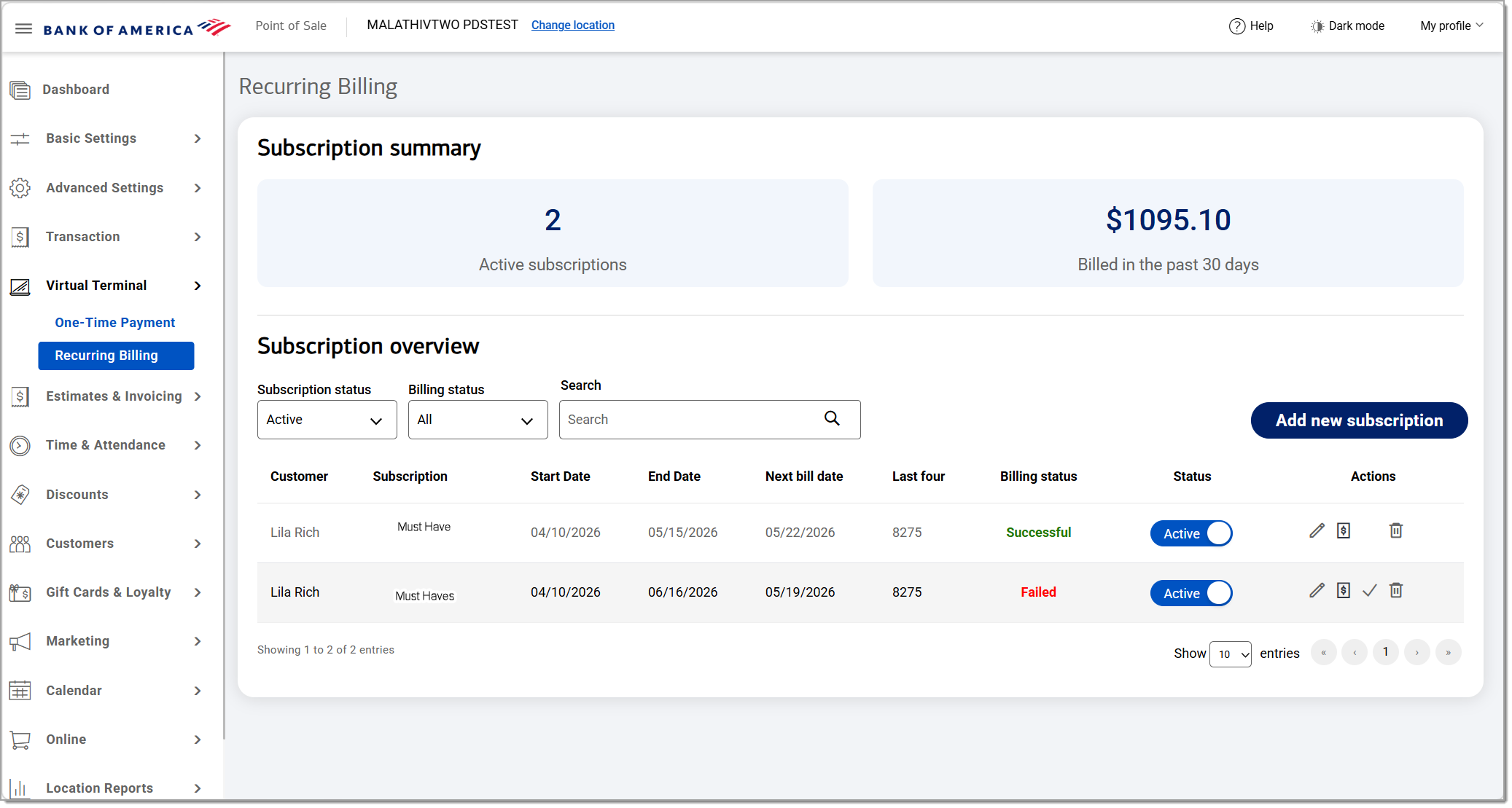
Task: Click the Time & Attendance clock icon
Action: 20,445
